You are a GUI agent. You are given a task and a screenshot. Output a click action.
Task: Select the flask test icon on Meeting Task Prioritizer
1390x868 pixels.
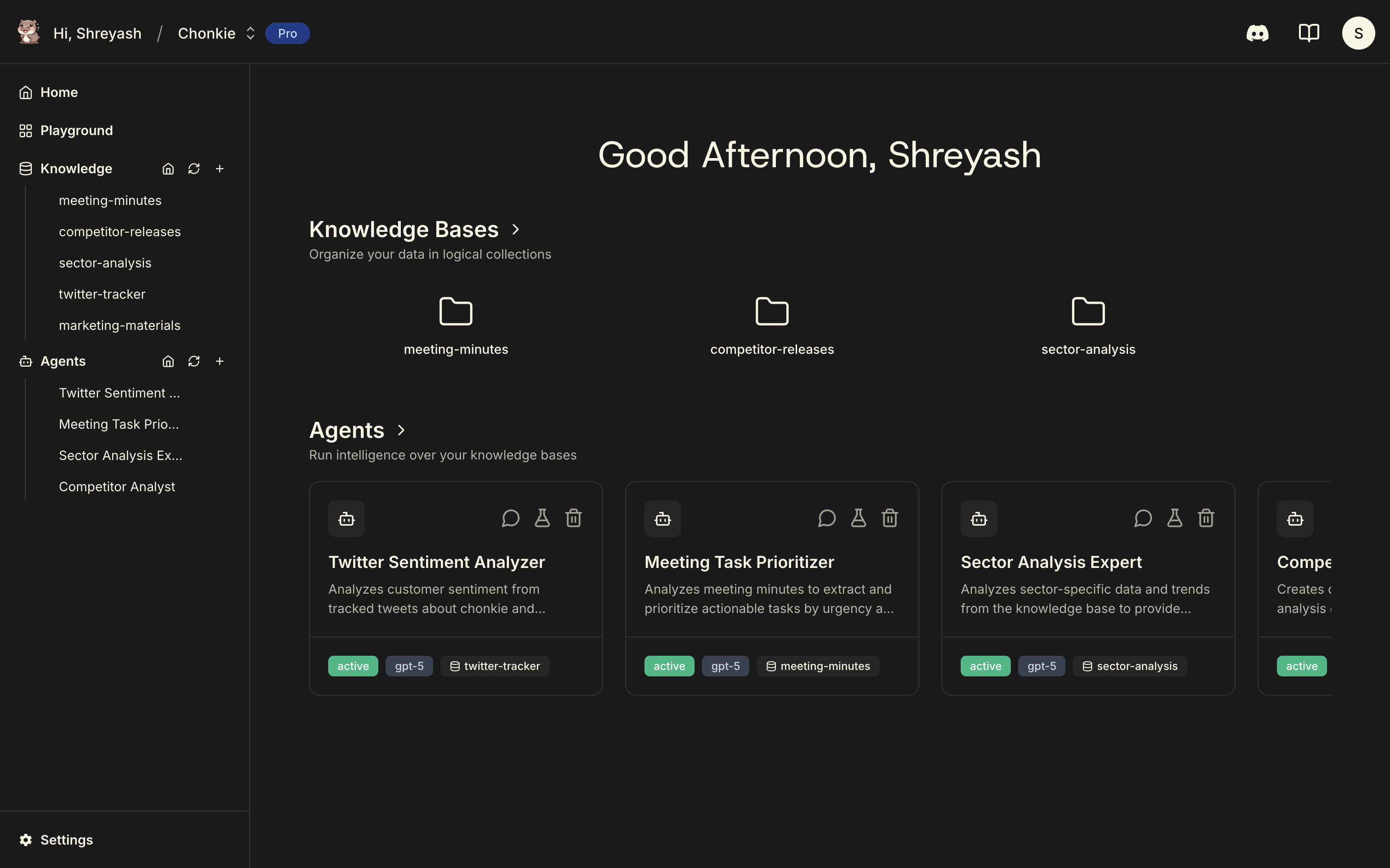(x=858, y=518)
